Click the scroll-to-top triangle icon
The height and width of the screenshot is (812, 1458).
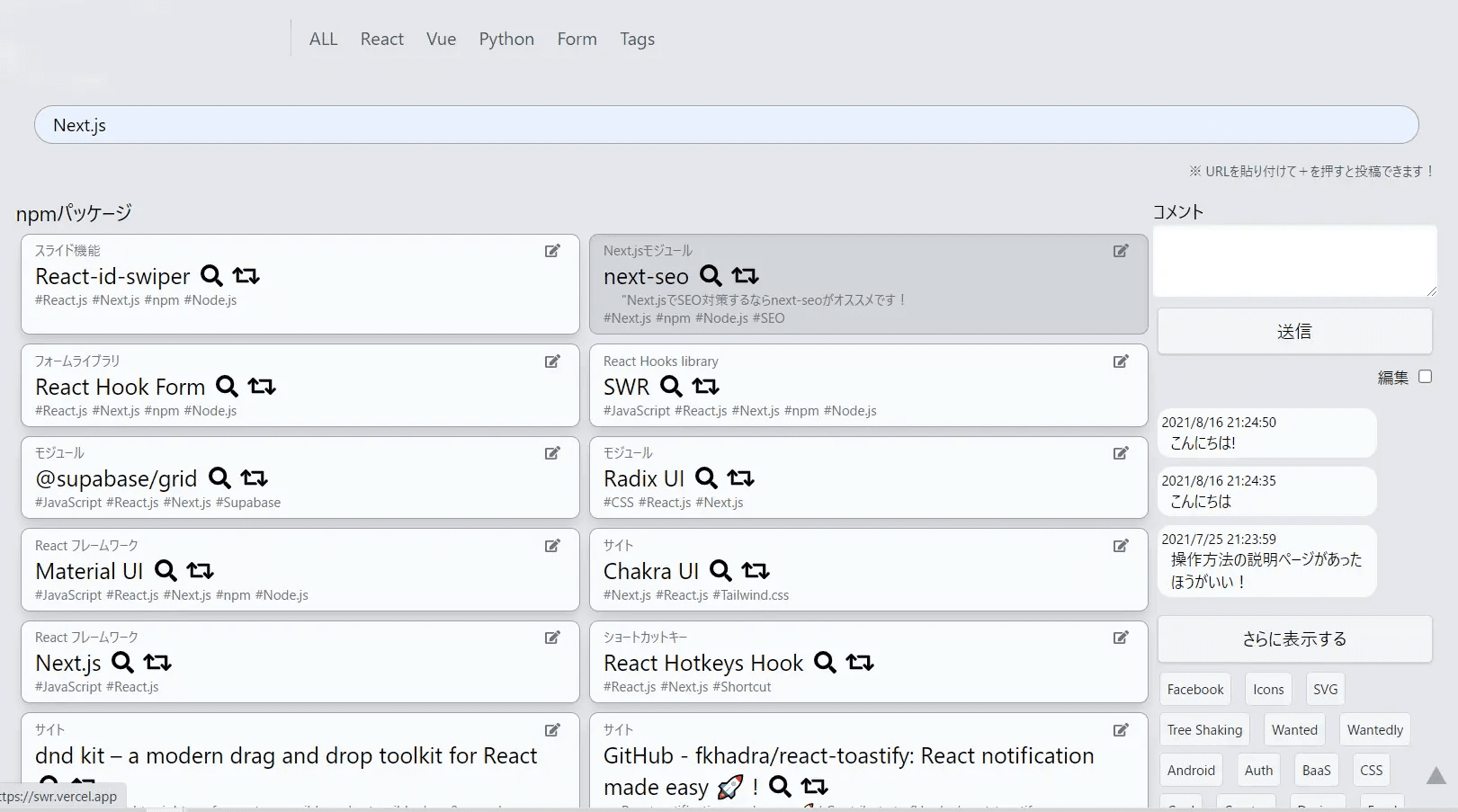[x=1436, y=775]
